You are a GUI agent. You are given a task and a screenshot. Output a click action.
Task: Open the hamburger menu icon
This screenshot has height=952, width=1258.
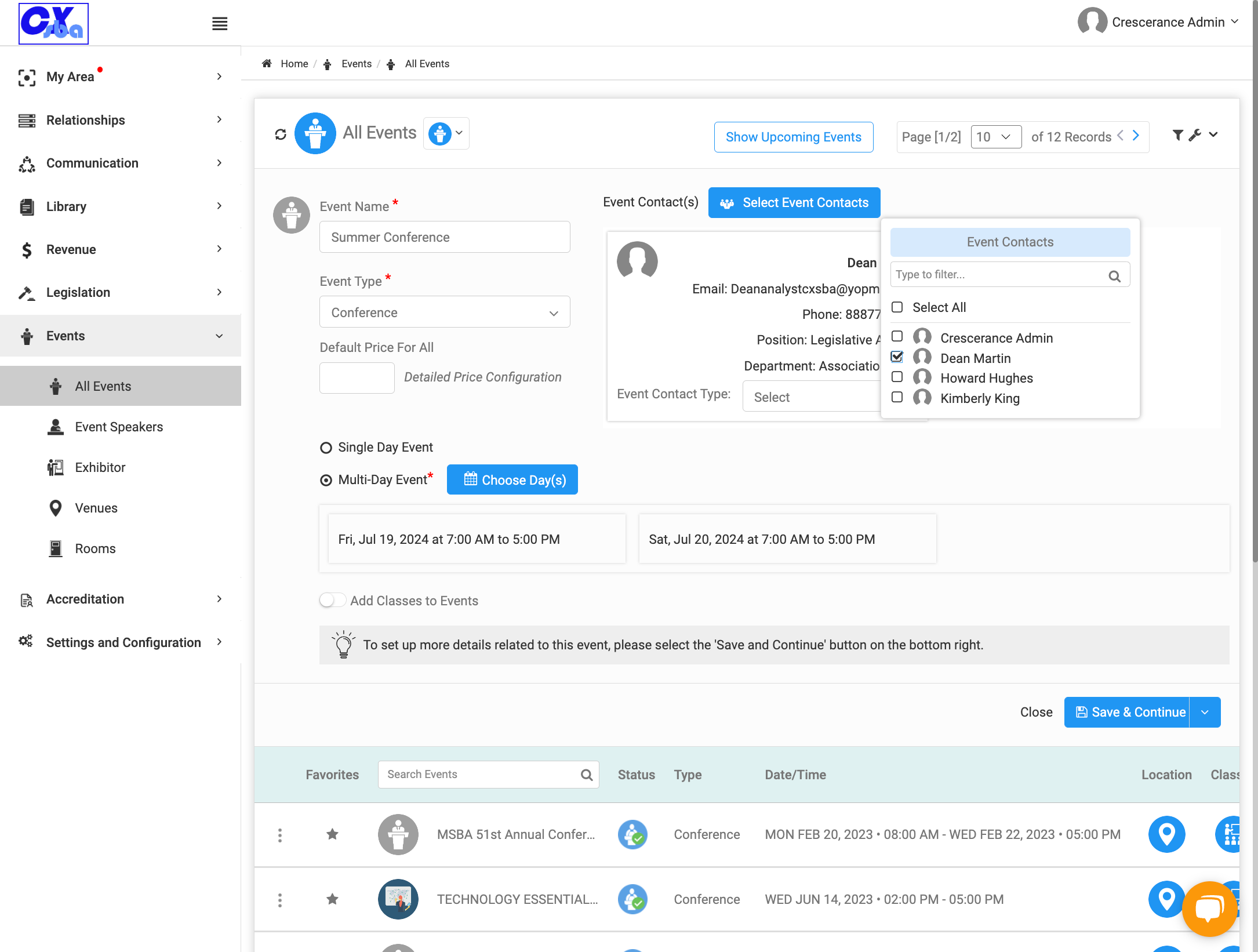coord(219,24)
